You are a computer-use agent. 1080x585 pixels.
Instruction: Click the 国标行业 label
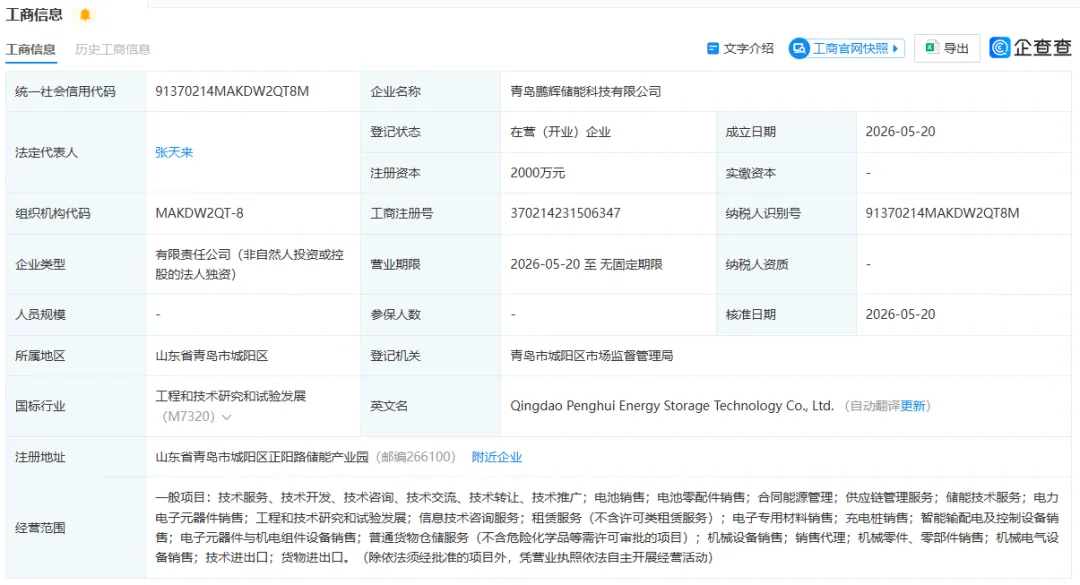point(40,406)
